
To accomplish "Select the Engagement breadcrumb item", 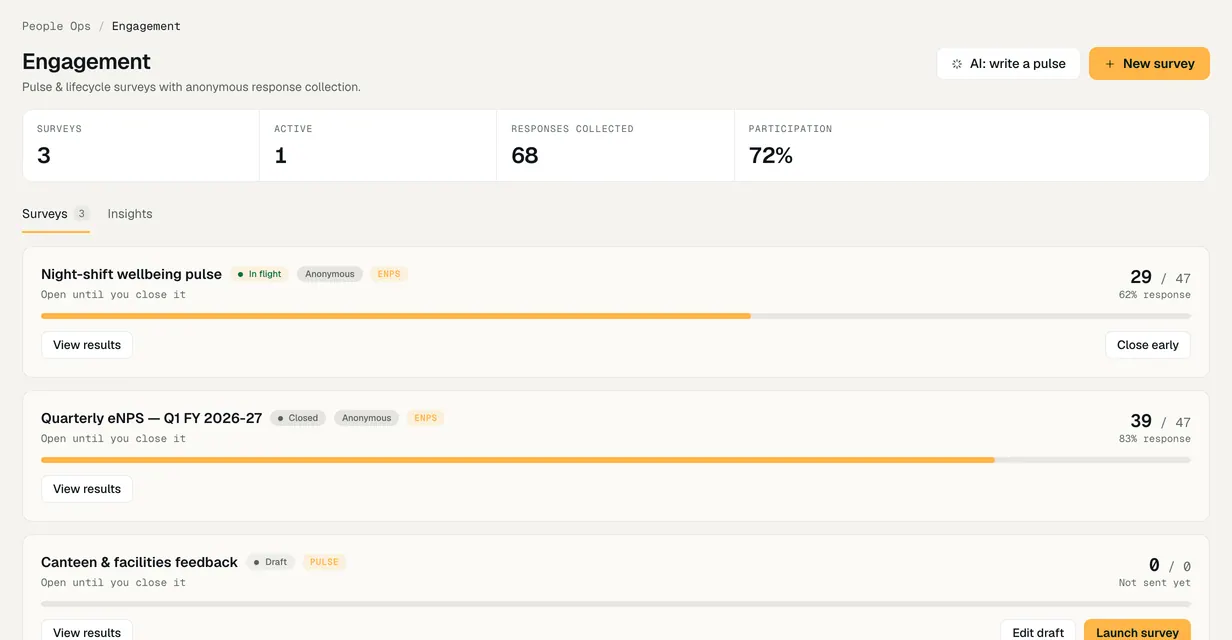I will (146, 26).
